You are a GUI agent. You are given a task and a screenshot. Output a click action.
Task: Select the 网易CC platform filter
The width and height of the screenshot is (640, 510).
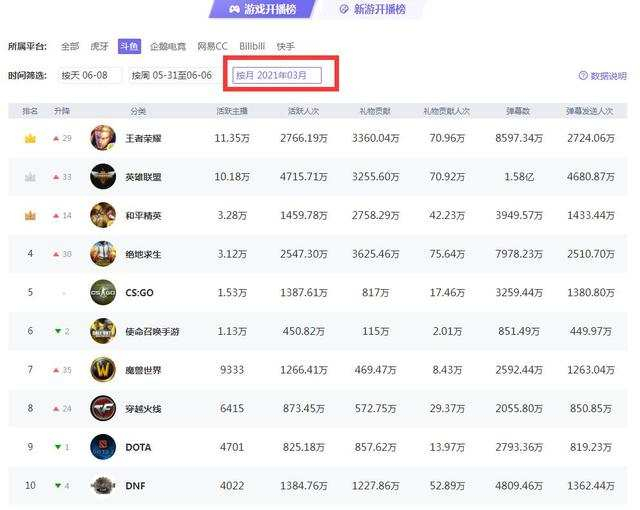212,47
